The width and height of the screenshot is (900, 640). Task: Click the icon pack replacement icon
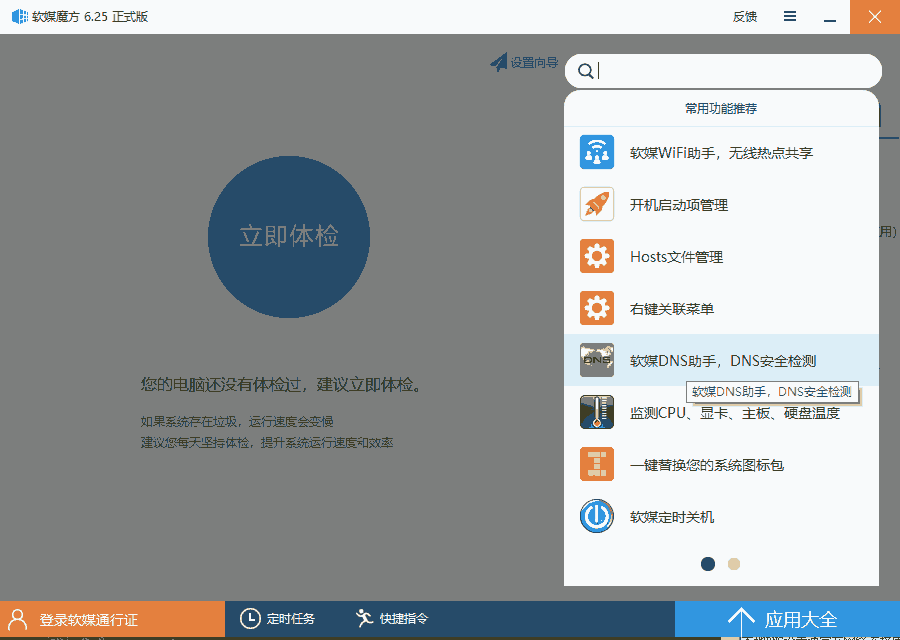[x=597, y=464]
